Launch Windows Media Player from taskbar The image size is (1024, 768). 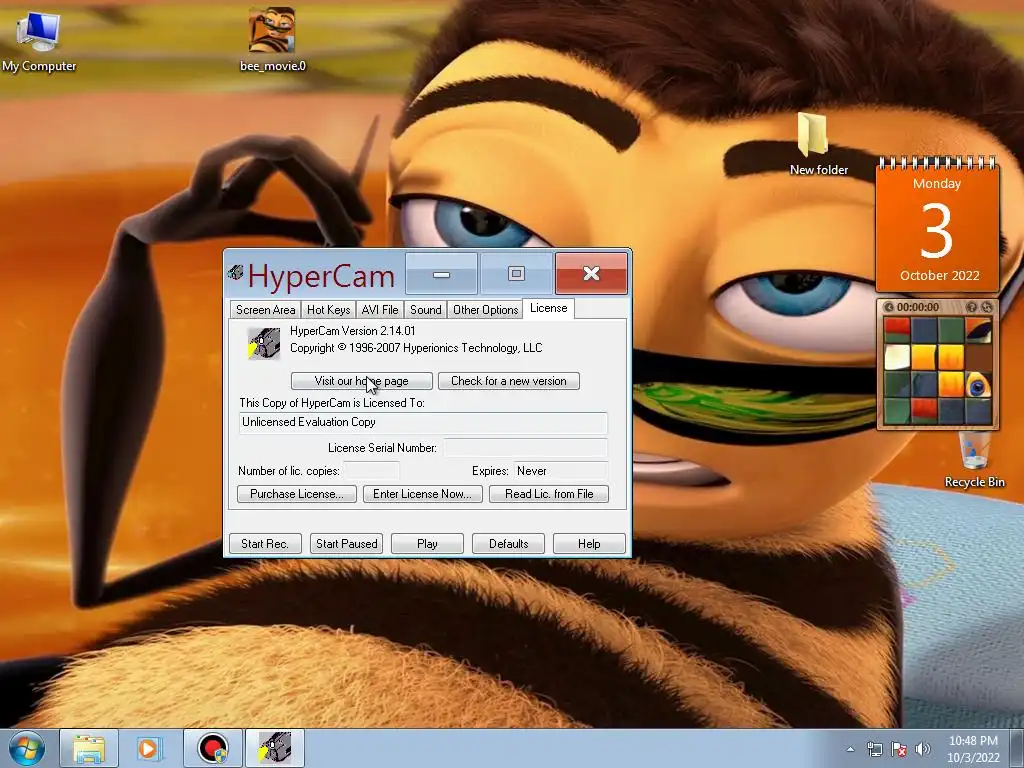coord(151,748)
